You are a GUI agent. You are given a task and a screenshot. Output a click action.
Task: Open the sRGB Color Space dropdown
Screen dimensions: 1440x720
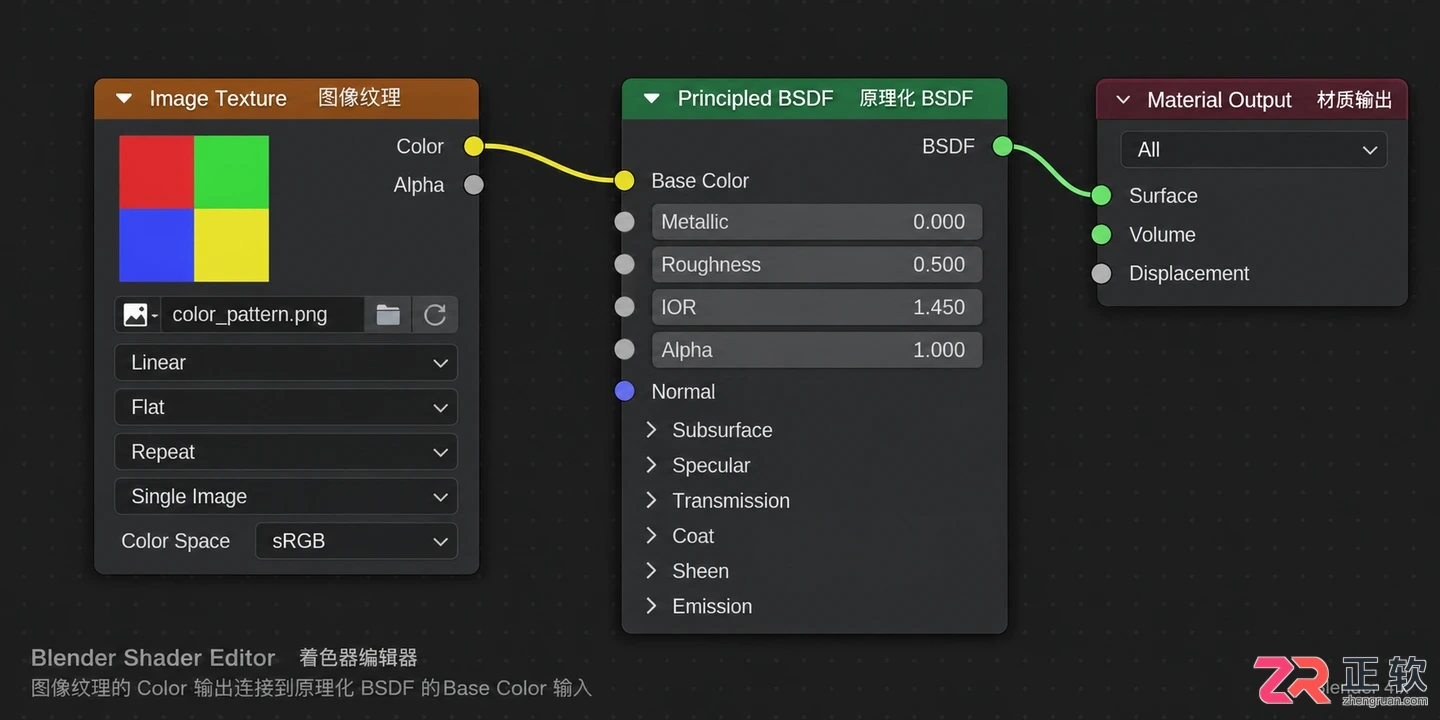pyautogui.click(x=357, y=541)
